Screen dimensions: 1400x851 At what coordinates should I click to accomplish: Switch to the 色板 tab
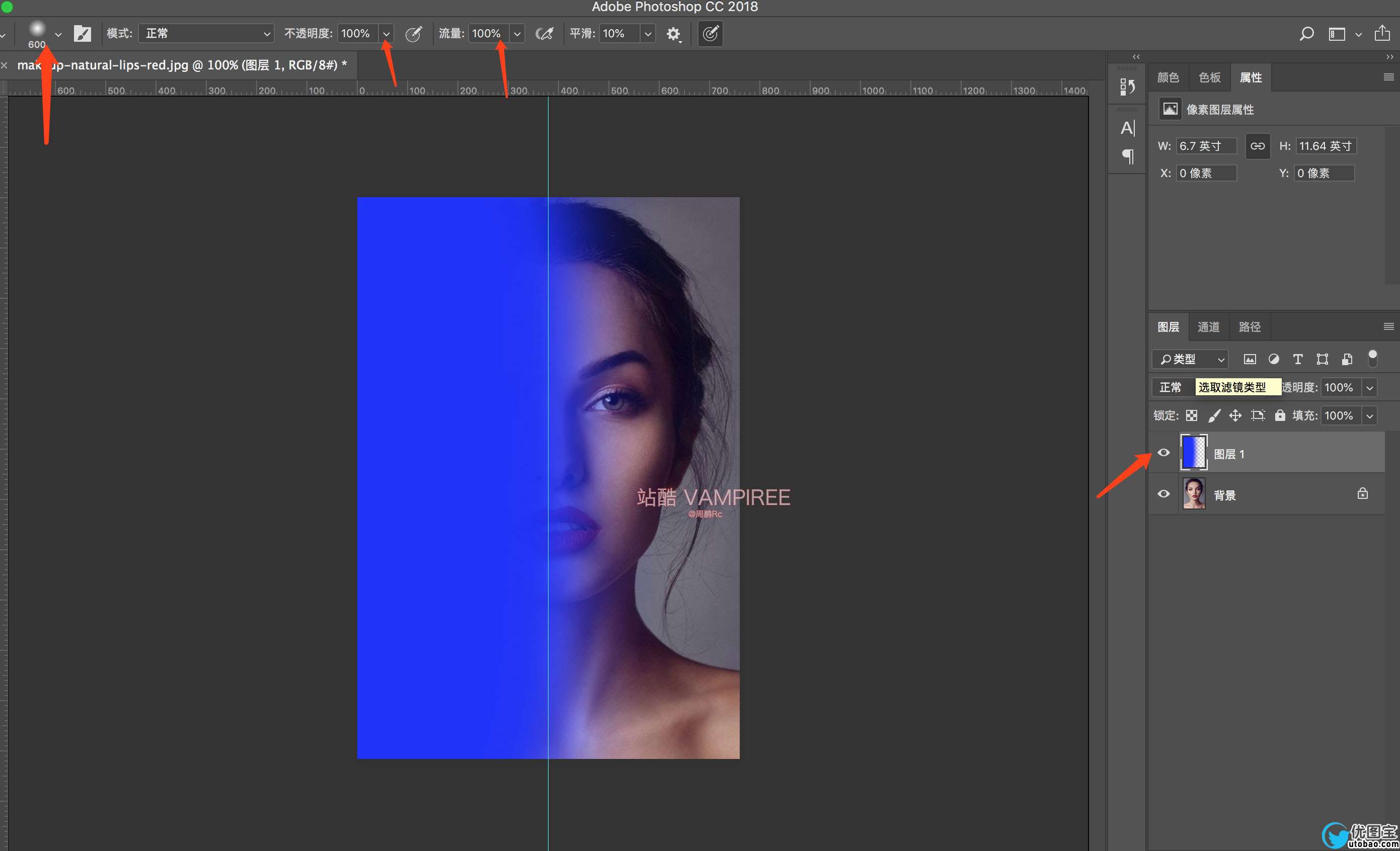pyautogui.click(x=1209, y=77)
